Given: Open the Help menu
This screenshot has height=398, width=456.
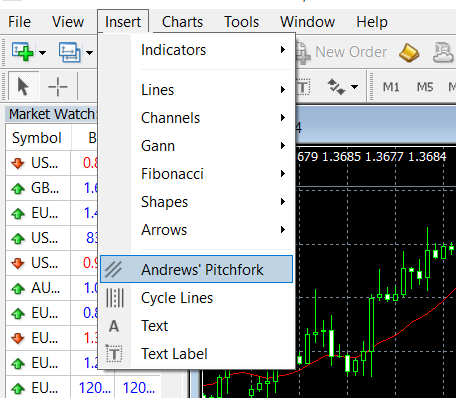Looking at the screenshot, I should coord(372,22).
